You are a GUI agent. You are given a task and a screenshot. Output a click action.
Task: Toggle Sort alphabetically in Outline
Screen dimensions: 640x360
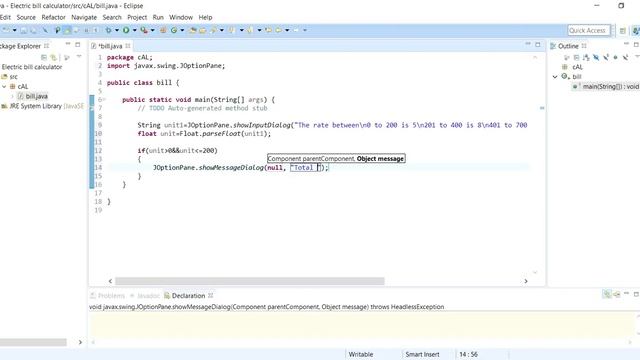pyautogui.click(x=586, y=58)
